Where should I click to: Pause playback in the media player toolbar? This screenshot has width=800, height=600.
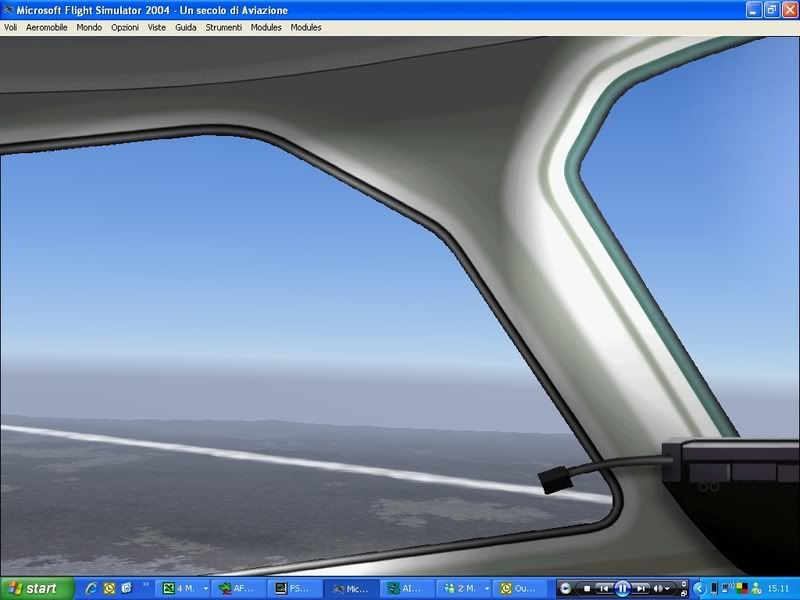(623, 588)
